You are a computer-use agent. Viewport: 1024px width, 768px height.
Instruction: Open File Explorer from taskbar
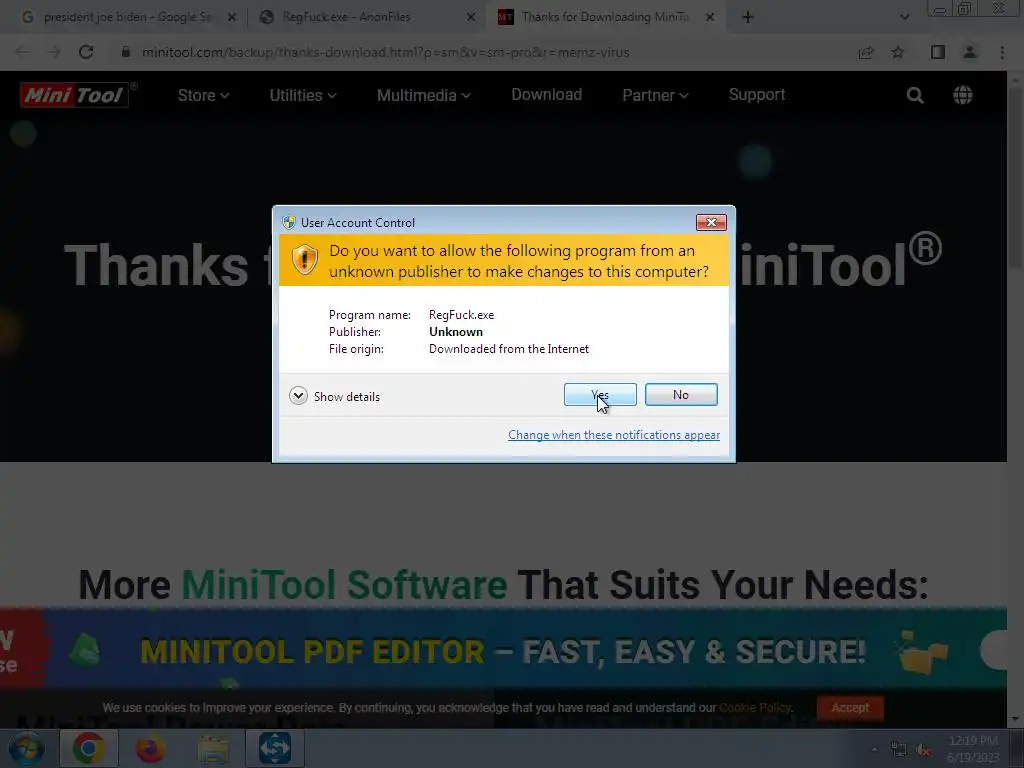click(x=213, y=748)
